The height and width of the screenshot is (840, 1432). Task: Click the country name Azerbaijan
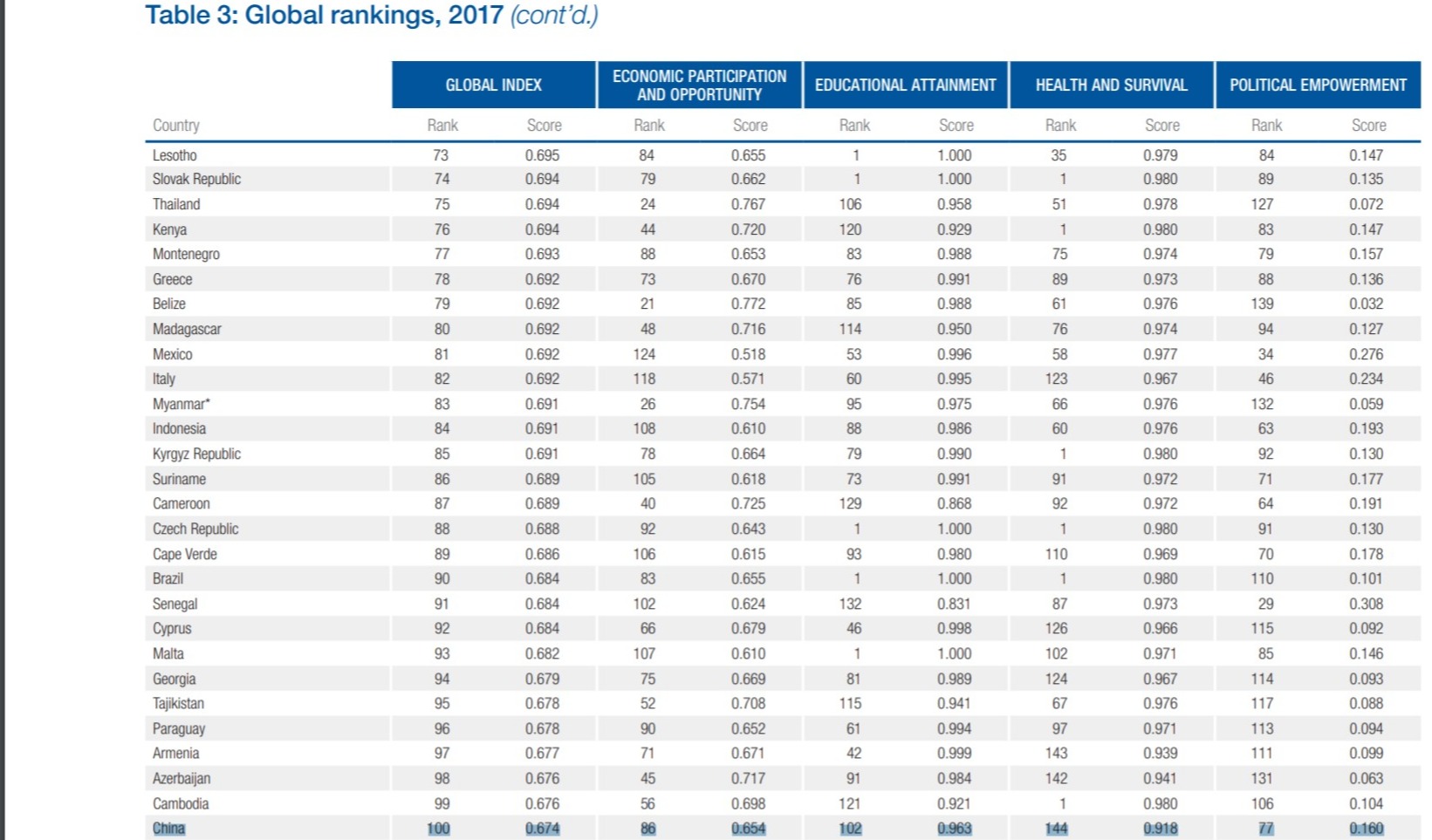click(x=182, y=778)
